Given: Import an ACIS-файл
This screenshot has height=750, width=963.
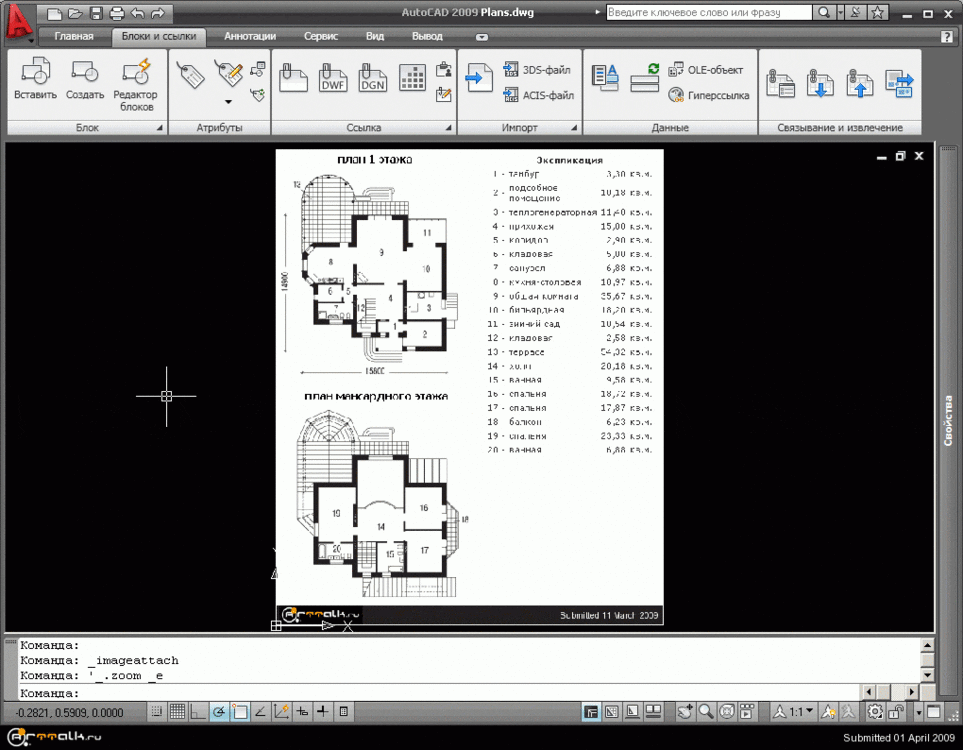Looking at the screenshot, I should [x=538, y=96].
